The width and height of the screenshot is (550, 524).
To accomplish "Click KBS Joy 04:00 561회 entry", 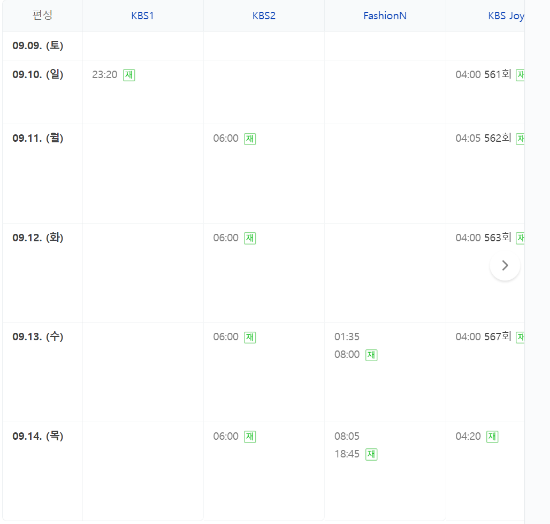I will click(x=483, y=75).
